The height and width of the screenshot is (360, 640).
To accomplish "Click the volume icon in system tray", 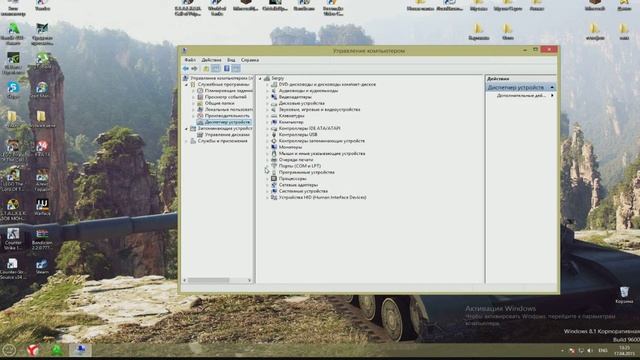I will [589, 351].
